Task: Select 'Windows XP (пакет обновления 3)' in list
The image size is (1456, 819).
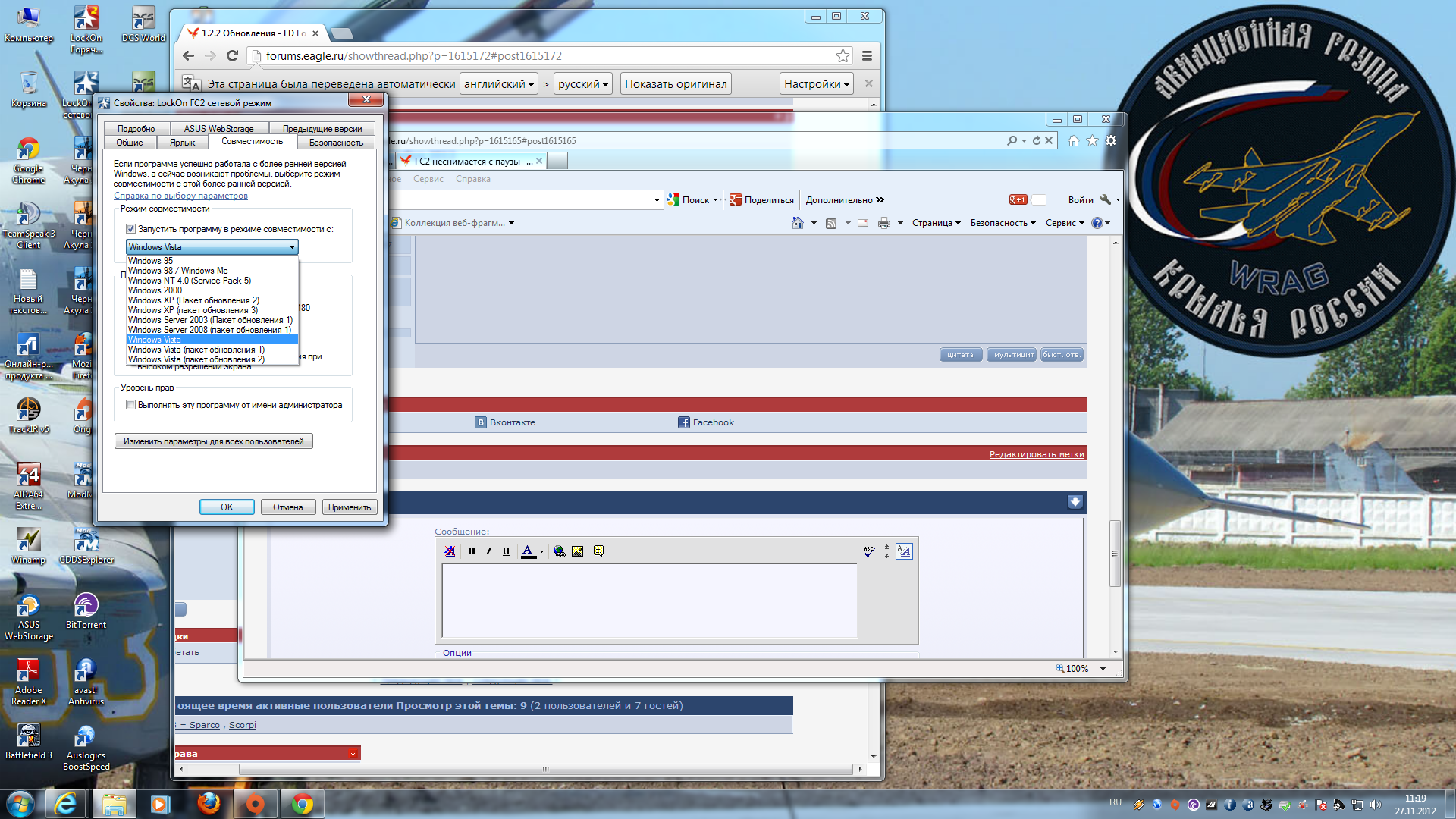Action: pos(212,310)
